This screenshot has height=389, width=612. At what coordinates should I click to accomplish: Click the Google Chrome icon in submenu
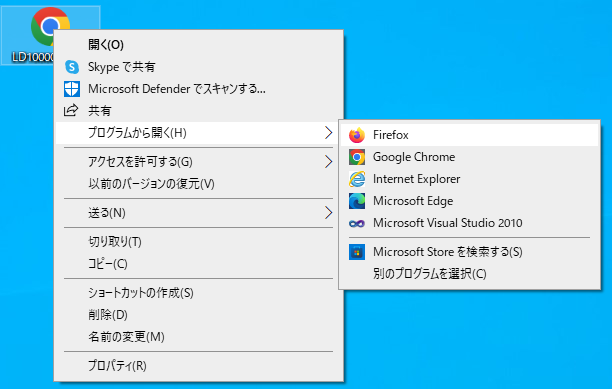tap(357, 157)
